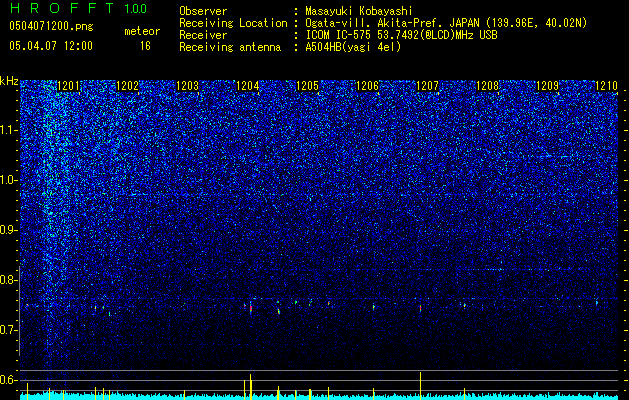Screen dimensions: 629x400
Task: Click the Observer field label
Action: (203, 11)
